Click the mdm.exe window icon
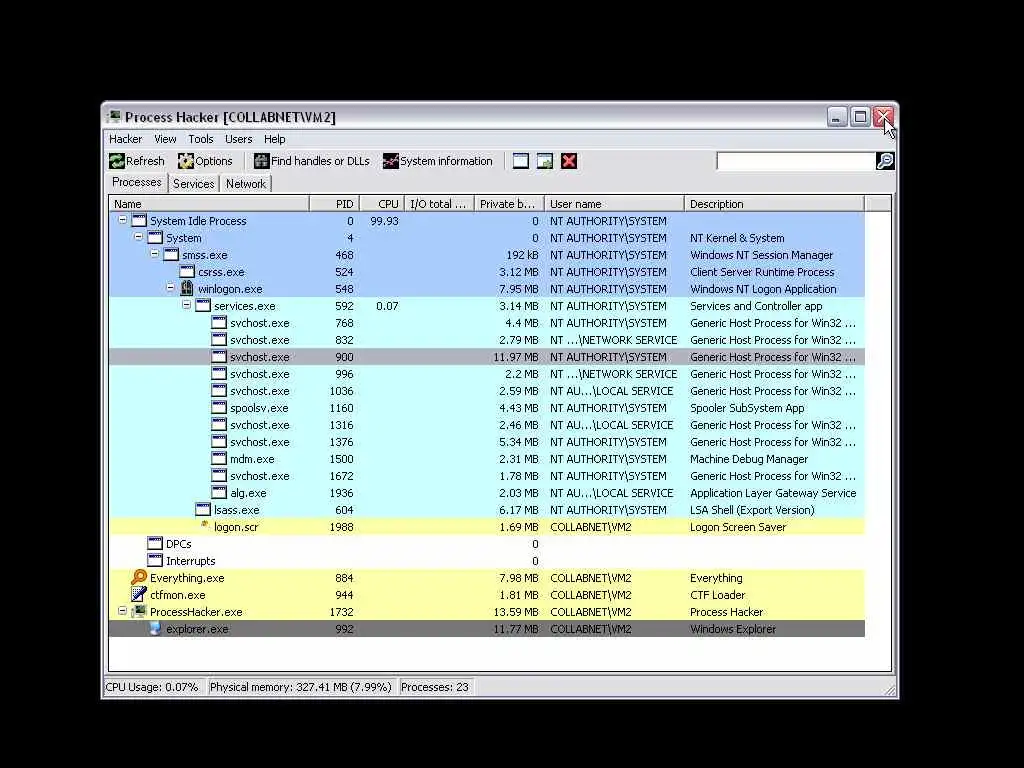The height and width of the screenshot is (768, 1024). tap(219, 458)
